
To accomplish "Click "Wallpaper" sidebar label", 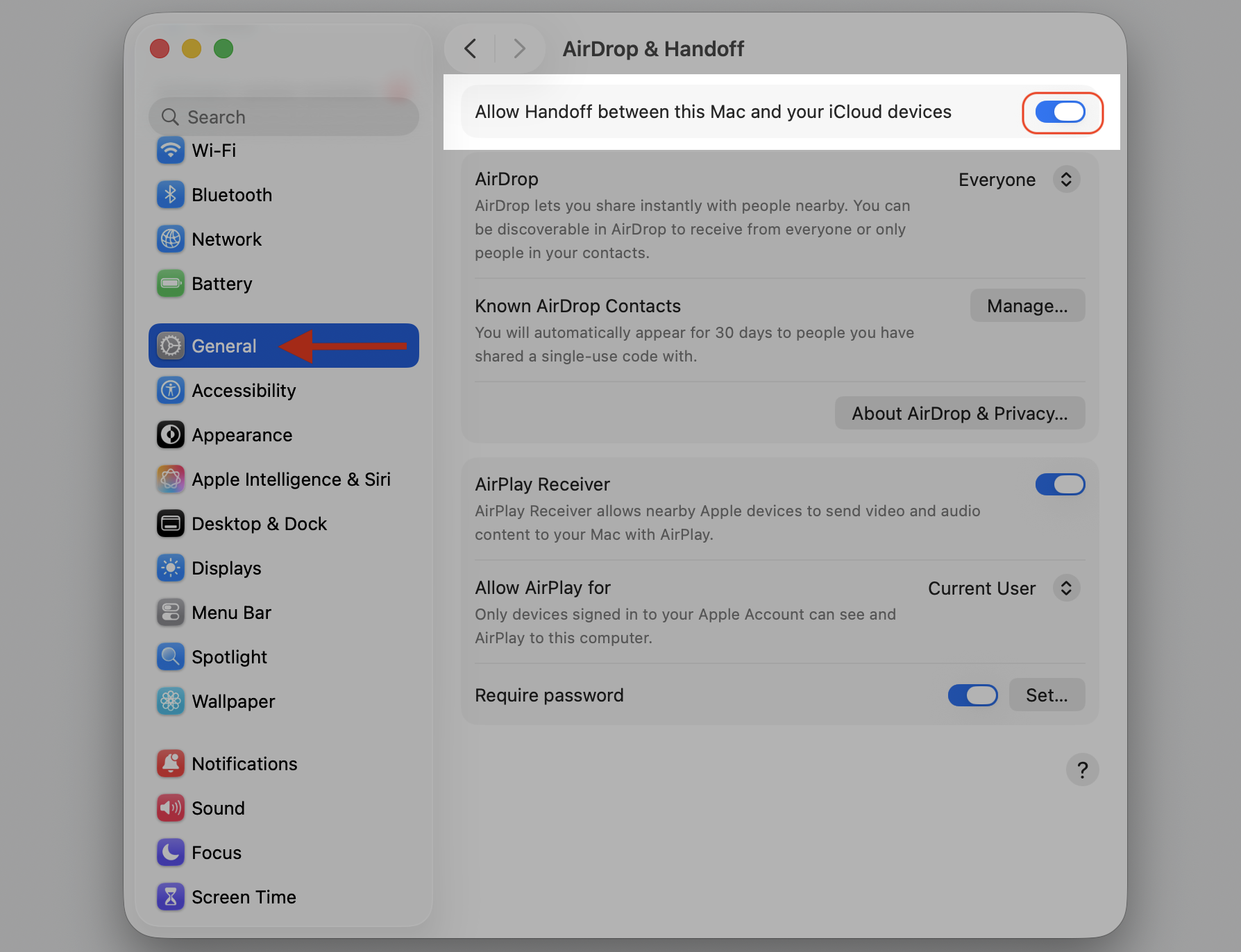I will [x=233, y=702].
